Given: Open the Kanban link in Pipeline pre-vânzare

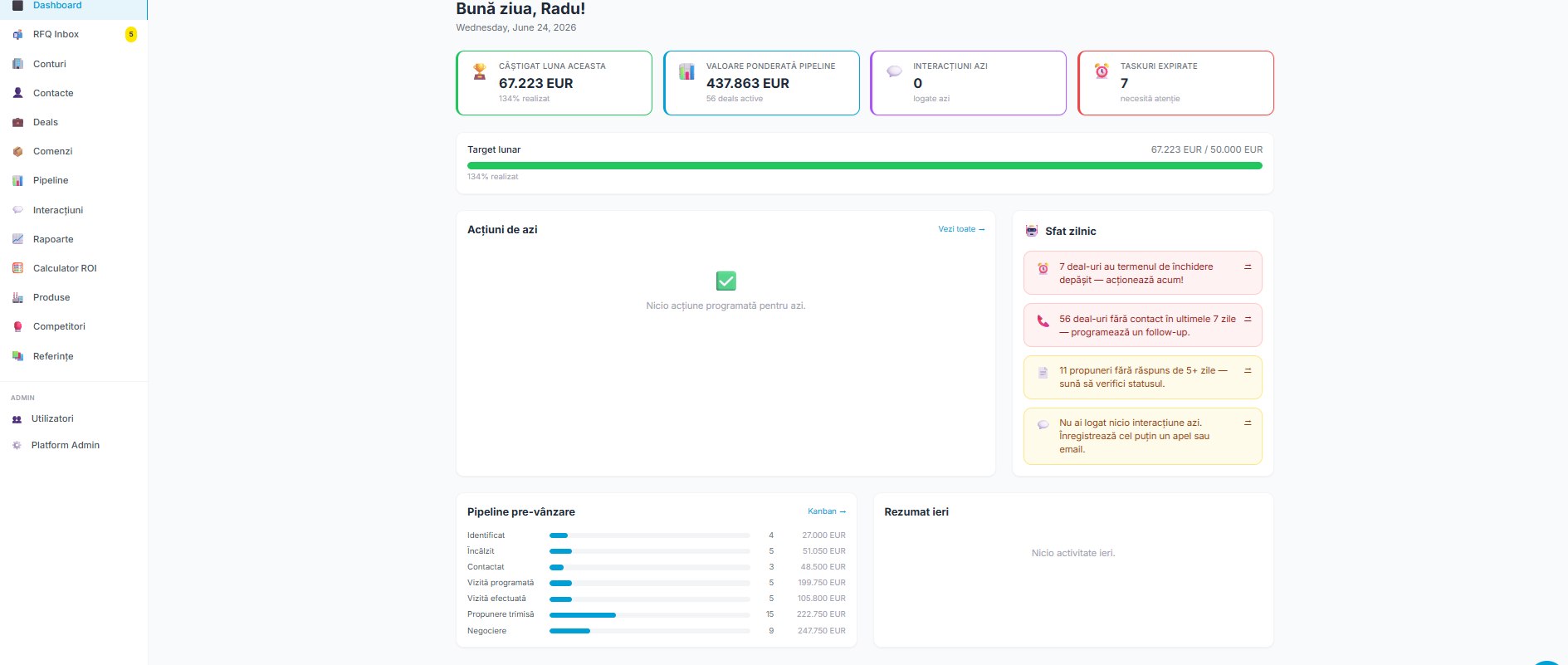Looking at the screenshot, I should tap(827, 511).
